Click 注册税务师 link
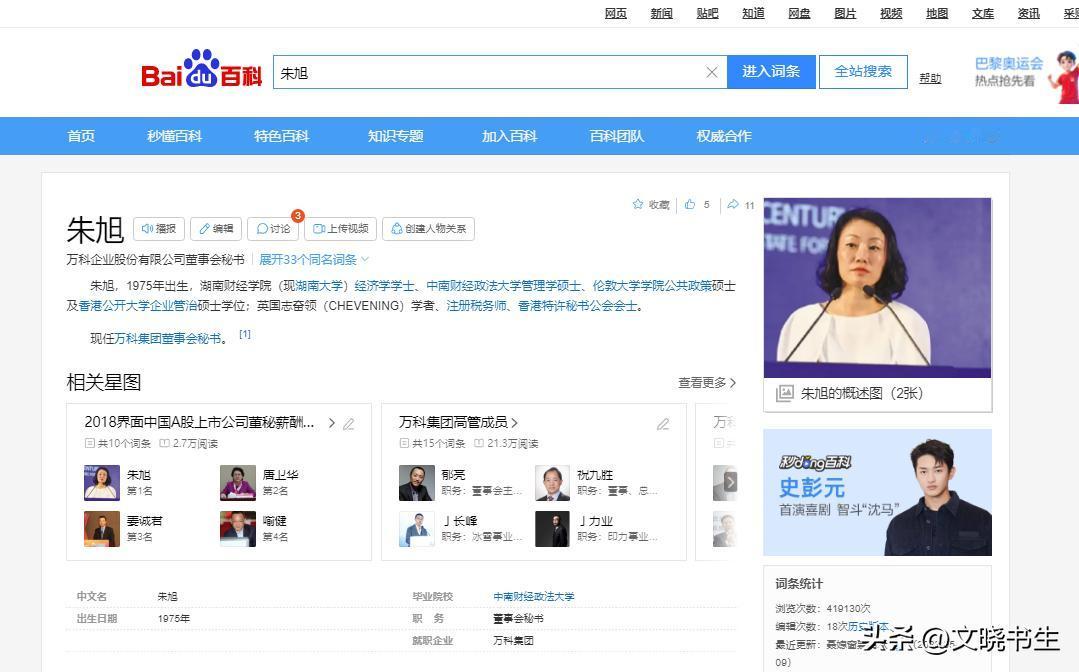Screen dimensions: 1079x672 (476, 305)
